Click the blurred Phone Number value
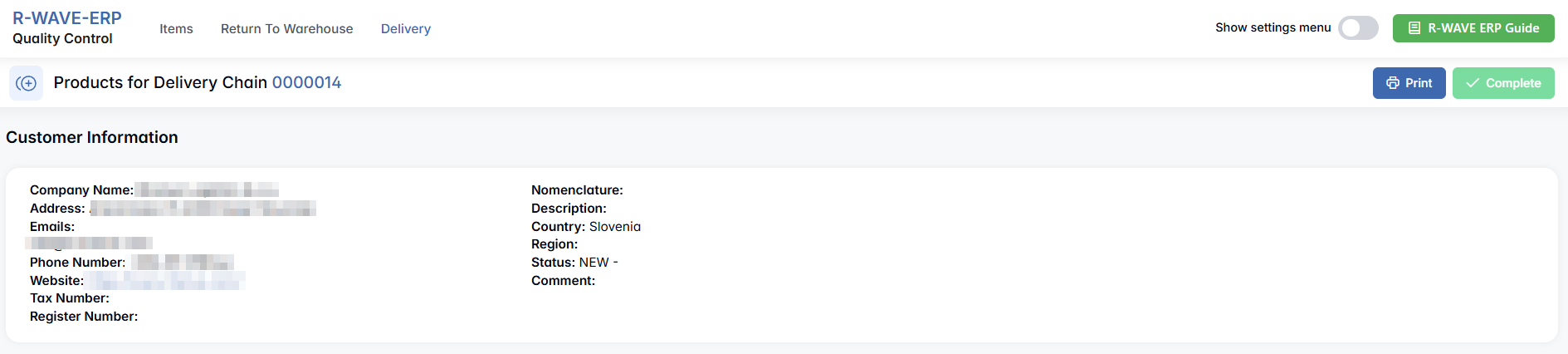The height and width of the screenshot is (354, 1568). [183, 263]
